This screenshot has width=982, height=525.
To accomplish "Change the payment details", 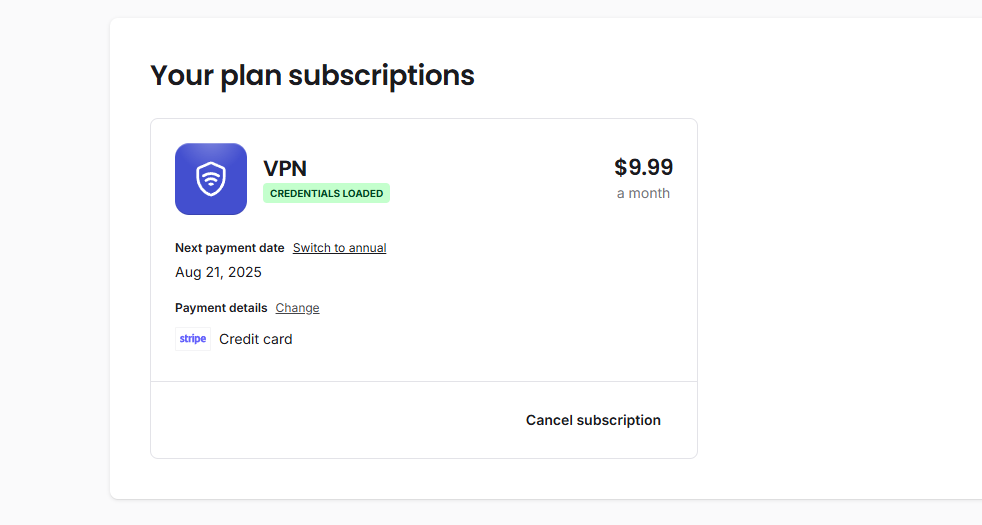I will click(x=297, y=308).
